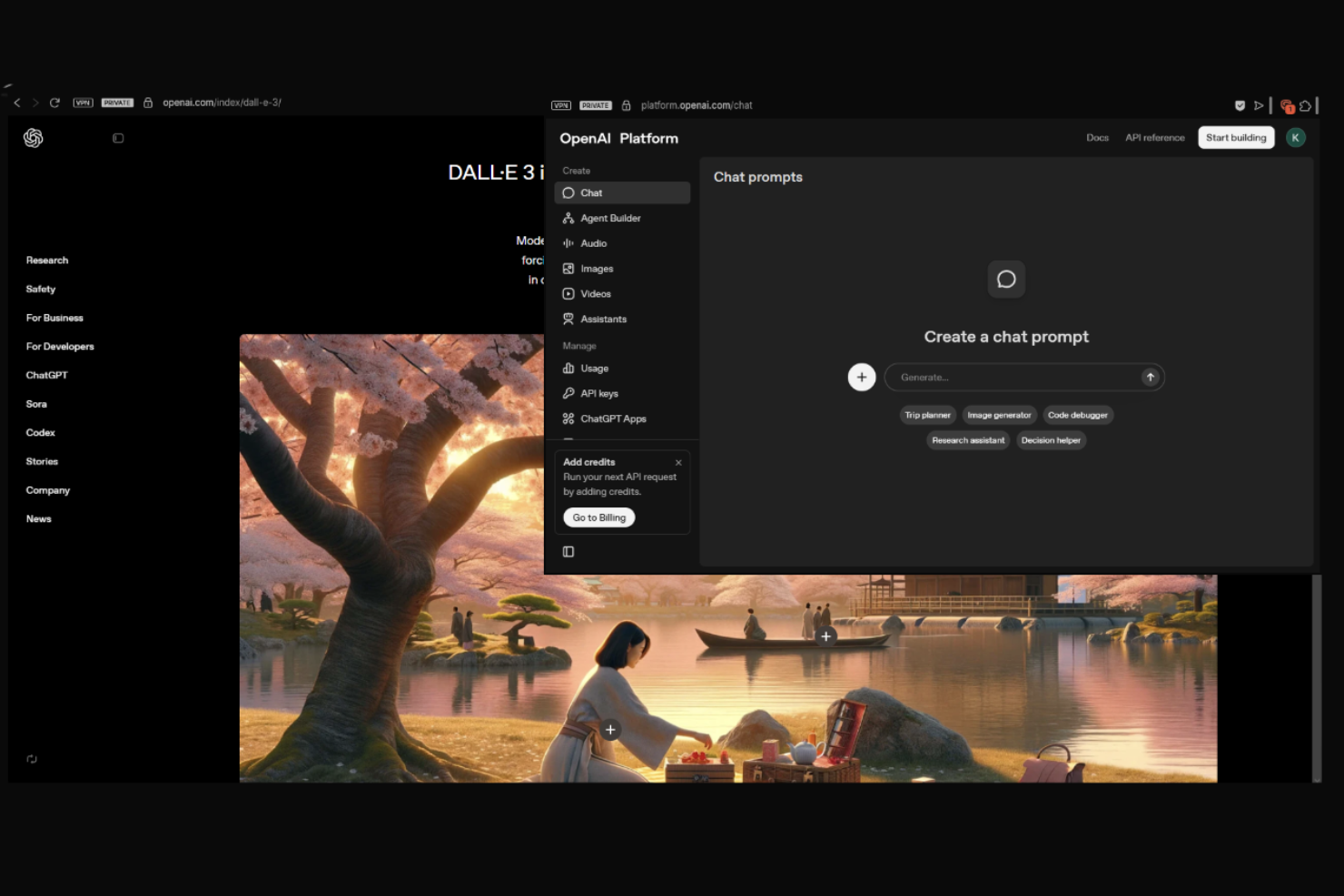
Task: Open Safety in the openai.com sidebar
Action: pos(41,289)
